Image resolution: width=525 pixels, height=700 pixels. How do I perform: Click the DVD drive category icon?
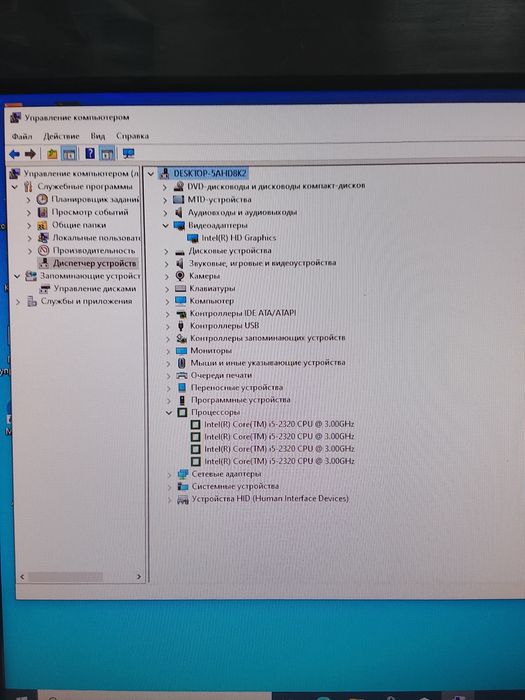coord(178,186)
